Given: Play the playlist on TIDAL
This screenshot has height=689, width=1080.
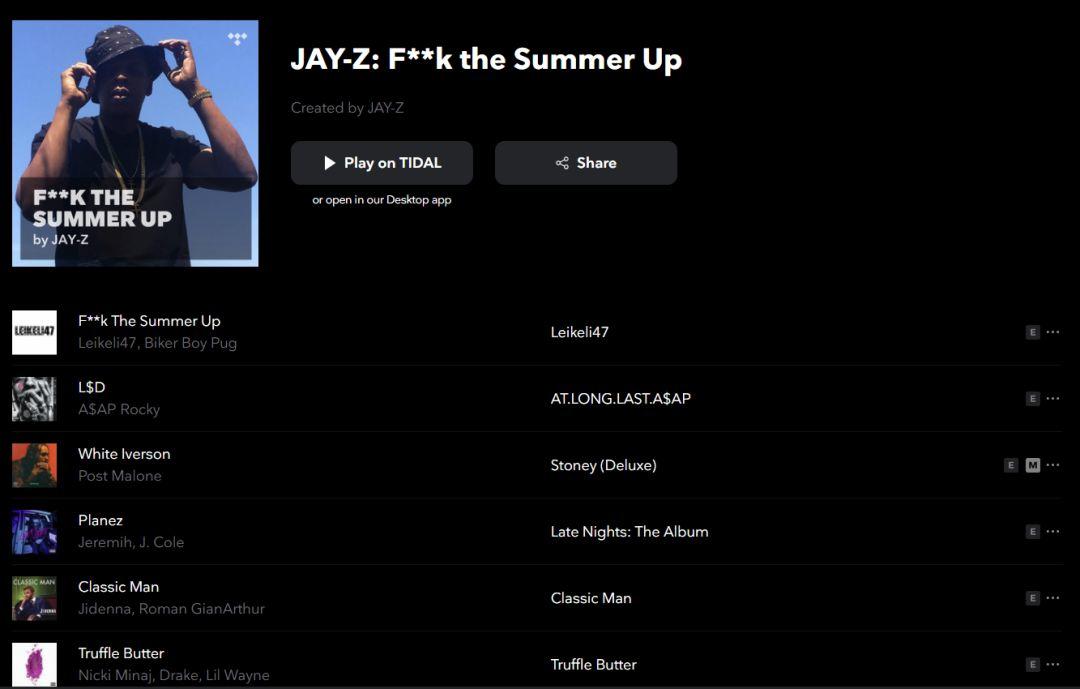Looking at the screenshot, I should (x=382, y=163).
